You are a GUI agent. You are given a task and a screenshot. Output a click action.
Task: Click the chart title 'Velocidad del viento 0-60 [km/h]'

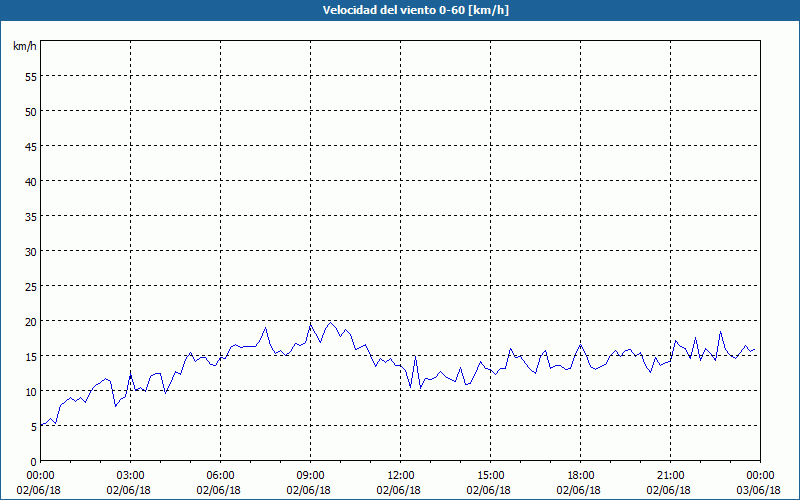pos(415,10)
